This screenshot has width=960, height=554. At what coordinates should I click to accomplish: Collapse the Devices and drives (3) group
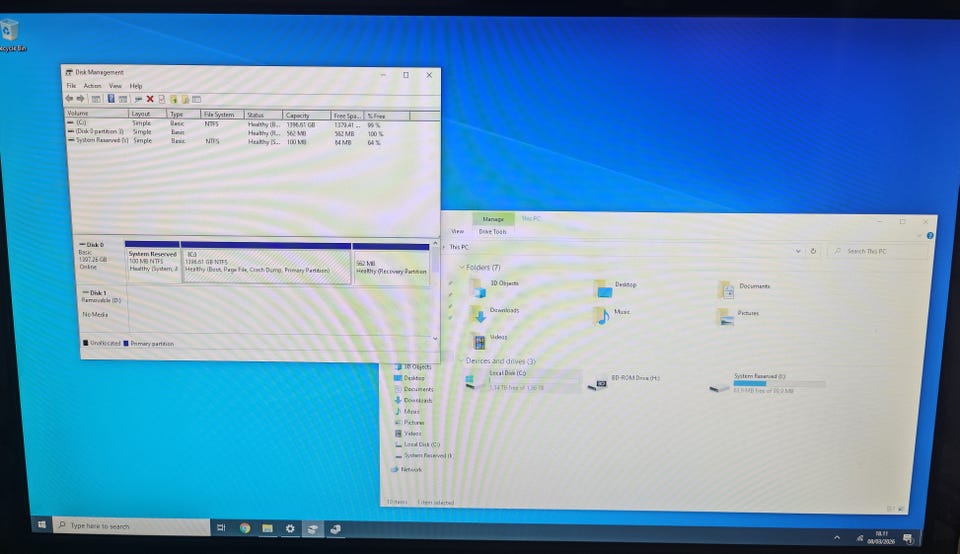(x=462, y=361)
